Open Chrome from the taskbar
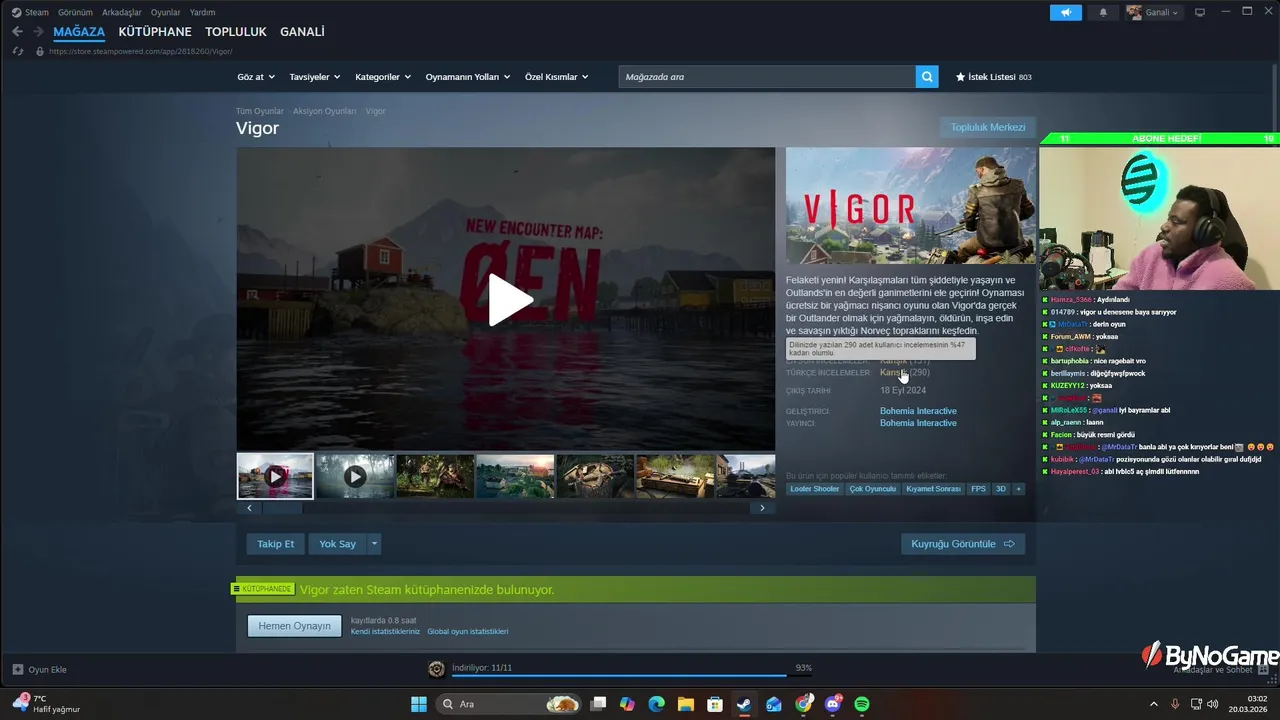The width and height of the screenshot is (1280, 720). 804,704
